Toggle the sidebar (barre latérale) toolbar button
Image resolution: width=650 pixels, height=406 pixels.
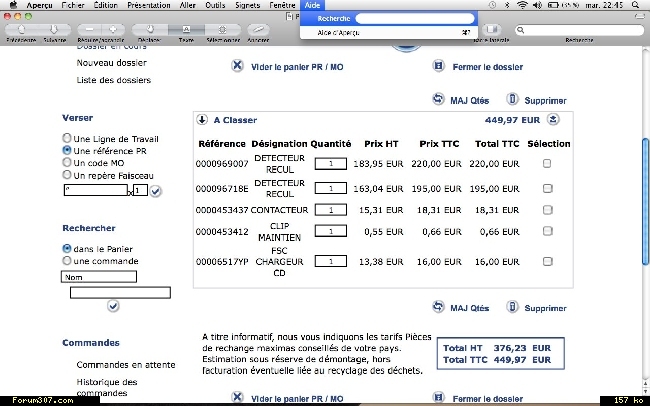click(491, 29)
